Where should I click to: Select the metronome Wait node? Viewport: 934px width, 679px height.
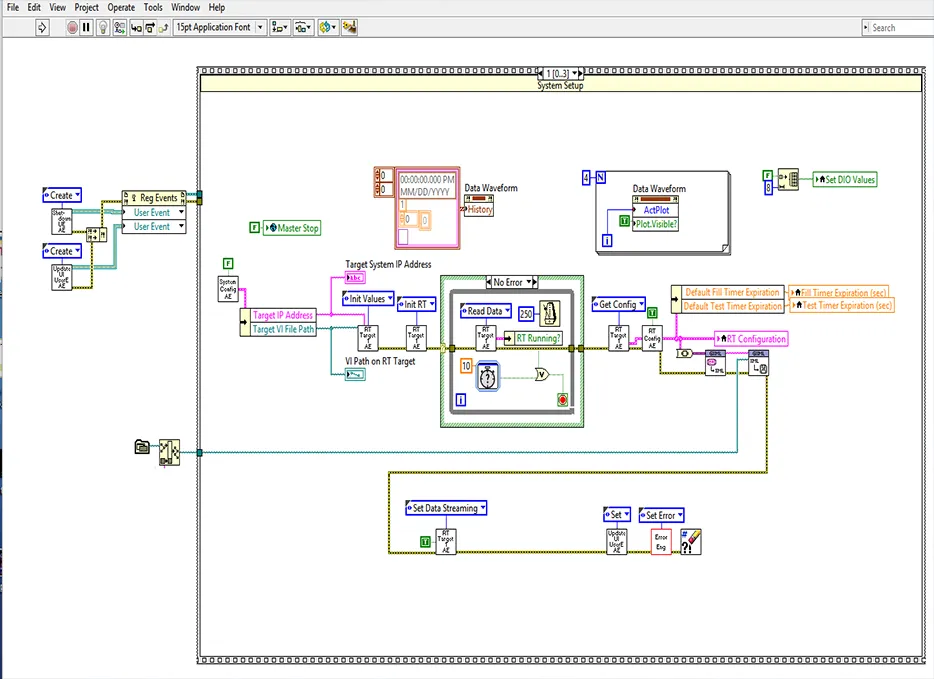(x=551, y=314)
